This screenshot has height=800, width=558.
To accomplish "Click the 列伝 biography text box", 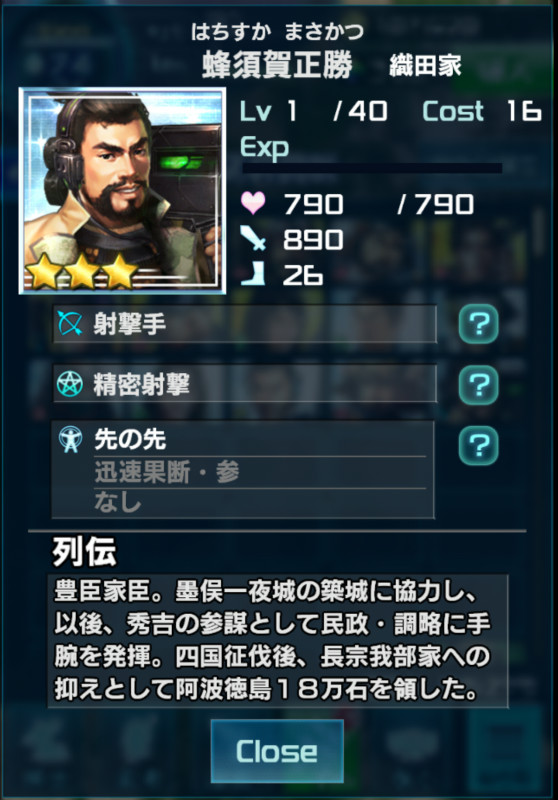I will click(x=278, y=641).
